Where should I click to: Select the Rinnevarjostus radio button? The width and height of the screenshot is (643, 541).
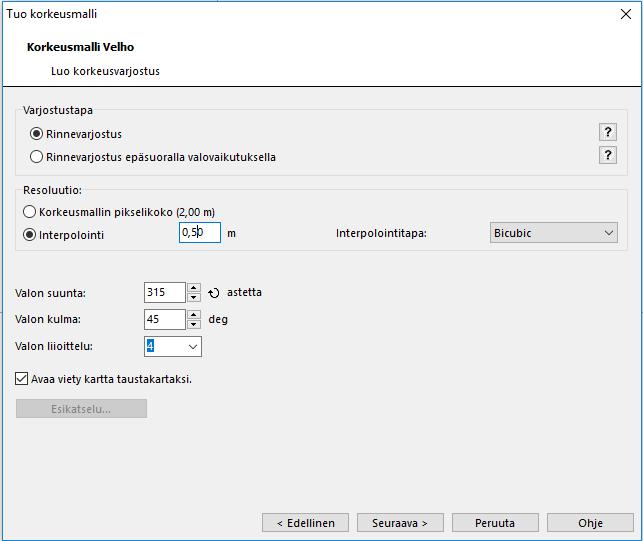tap(36, 134)
